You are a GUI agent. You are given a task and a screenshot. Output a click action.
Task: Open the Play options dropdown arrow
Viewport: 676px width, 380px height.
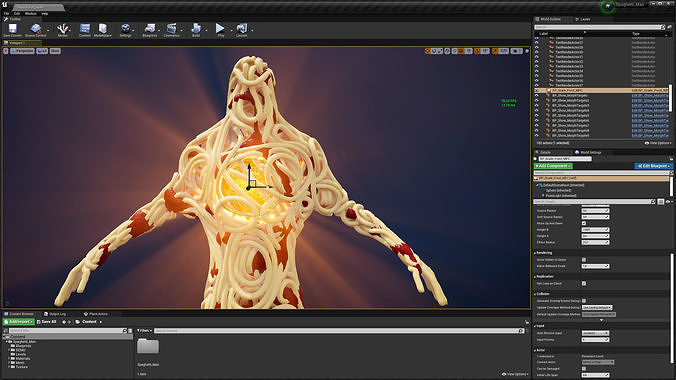point(231,30)
